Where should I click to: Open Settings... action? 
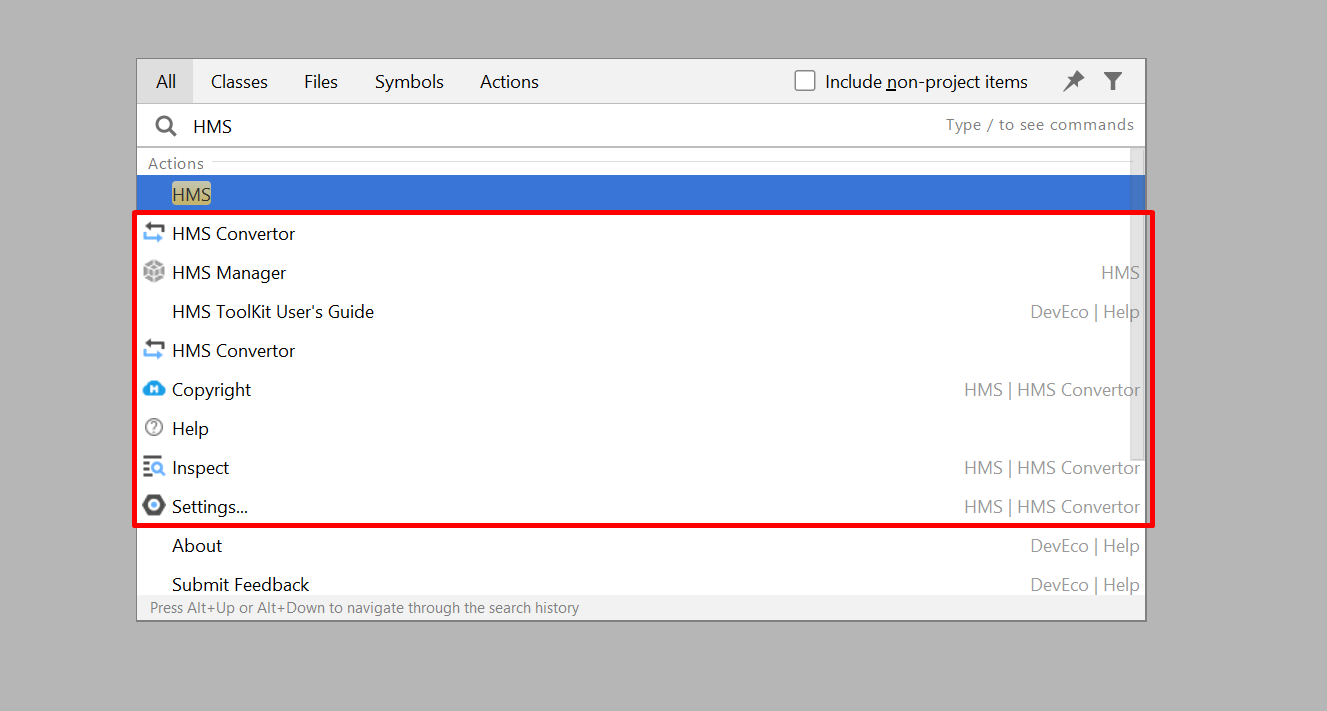click(641, 507)
